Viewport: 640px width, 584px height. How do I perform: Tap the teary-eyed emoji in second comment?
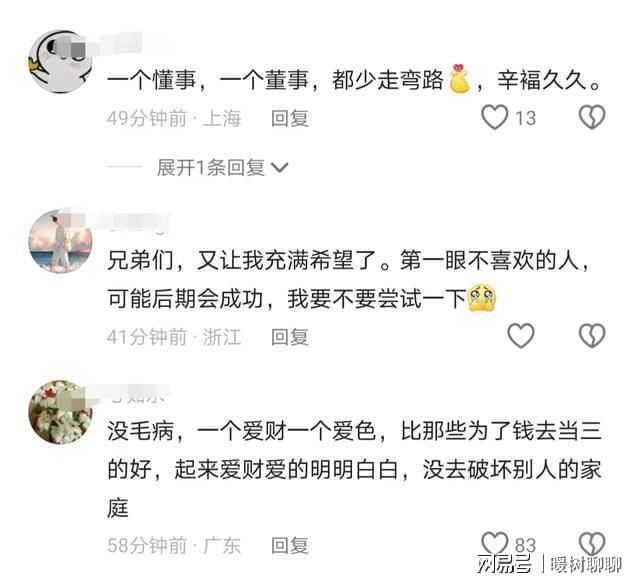pyautogui.click(x=482, y=298)
